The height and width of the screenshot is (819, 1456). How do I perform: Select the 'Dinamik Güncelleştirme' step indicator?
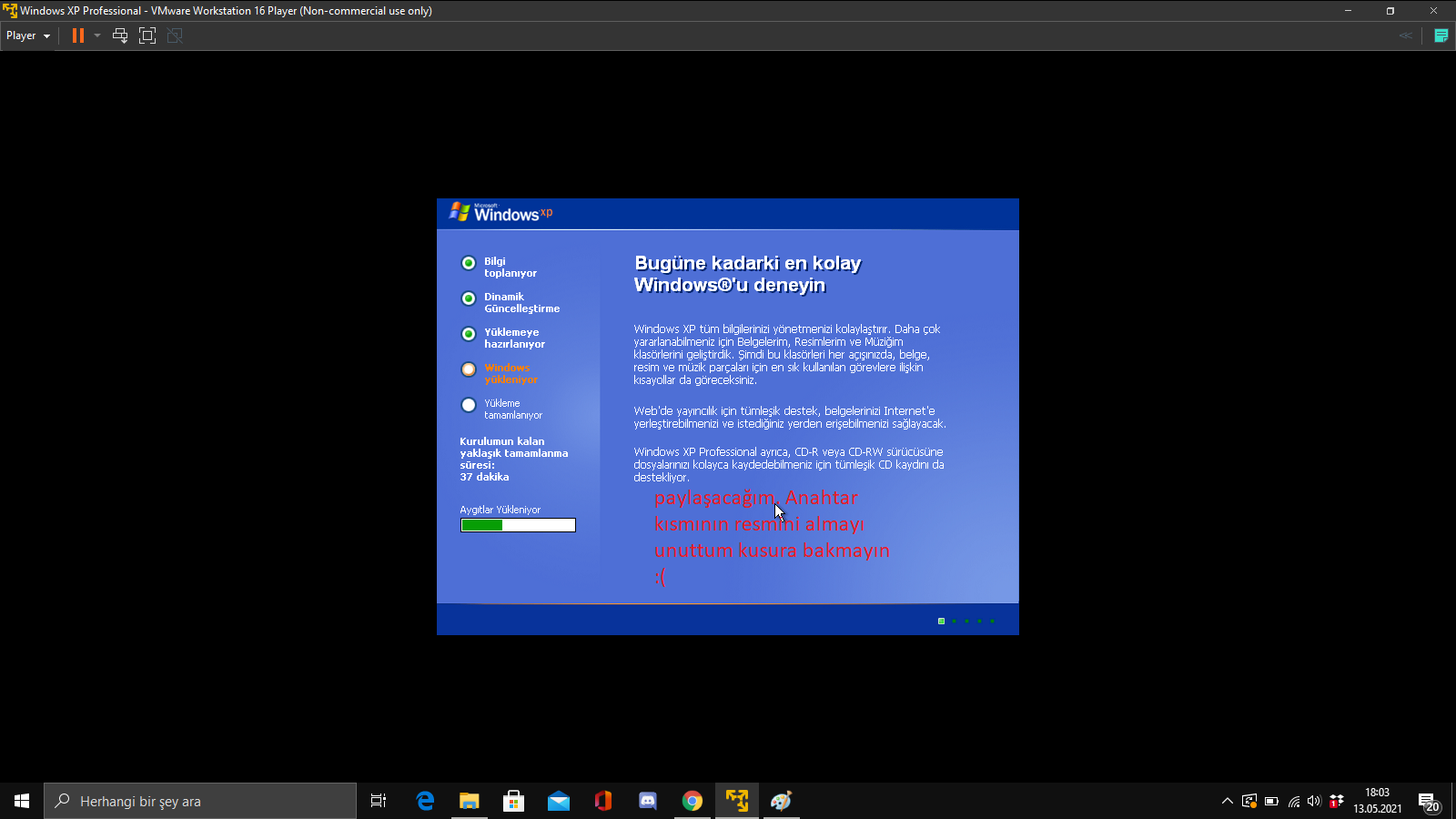click(x=469, y=298)
